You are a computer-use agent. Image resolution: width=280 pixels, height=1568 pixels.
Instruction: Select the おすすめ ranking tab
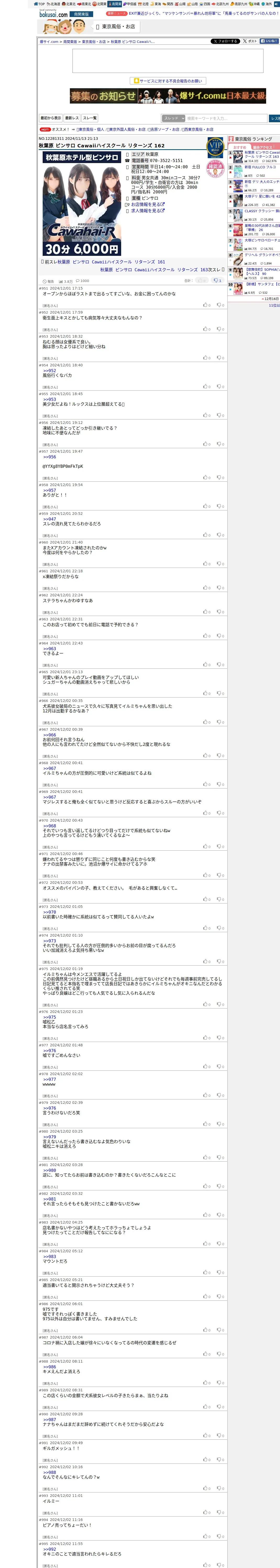pyautogui.click(x=240, y=147)
